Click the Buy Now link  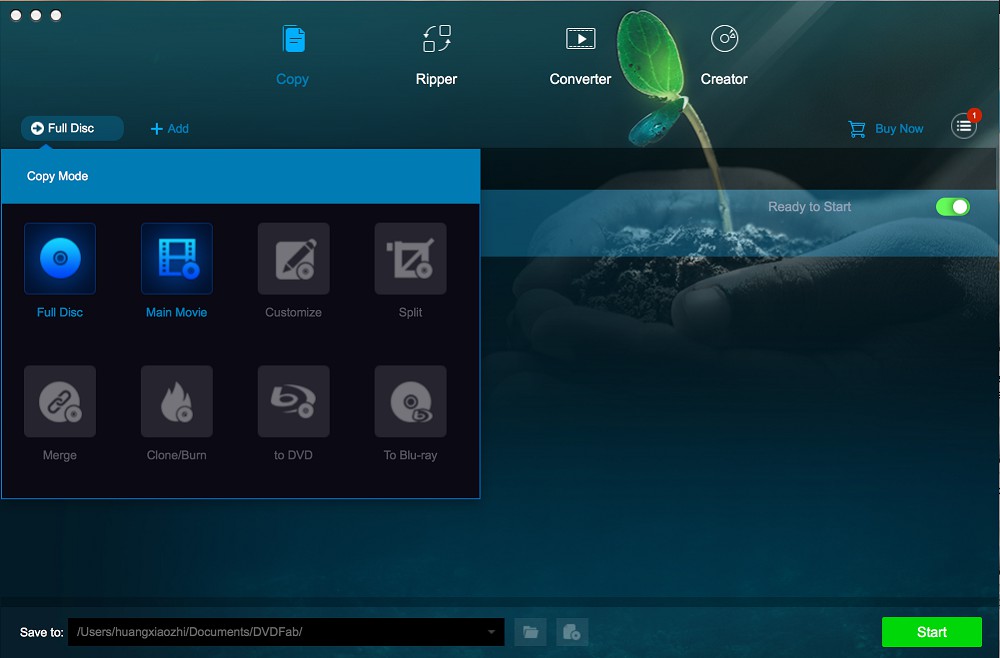point(886,129)
